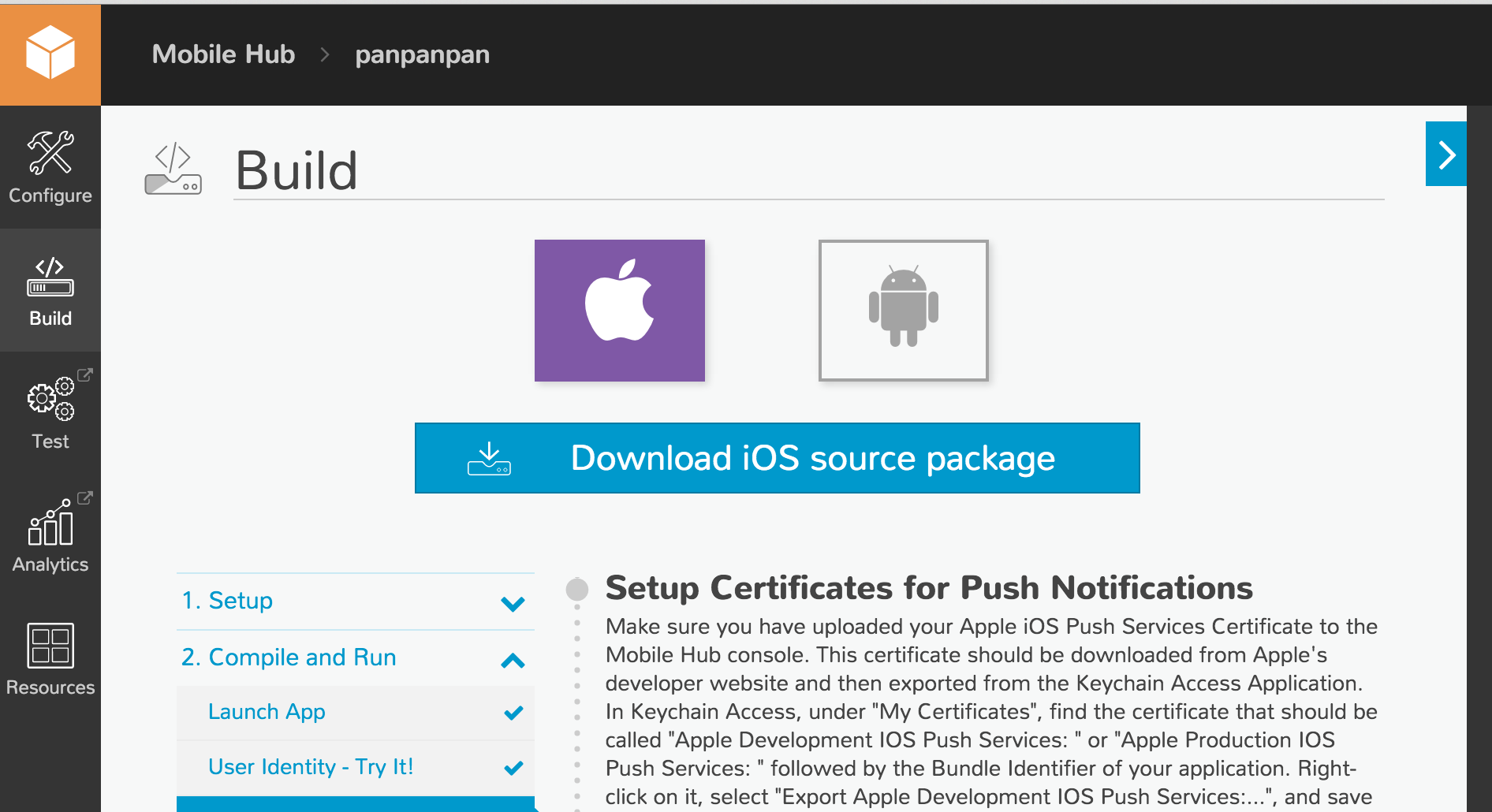Select the Build sidebar item
The width and height of the screenshot is (1492, 812).
pos(50,290)
